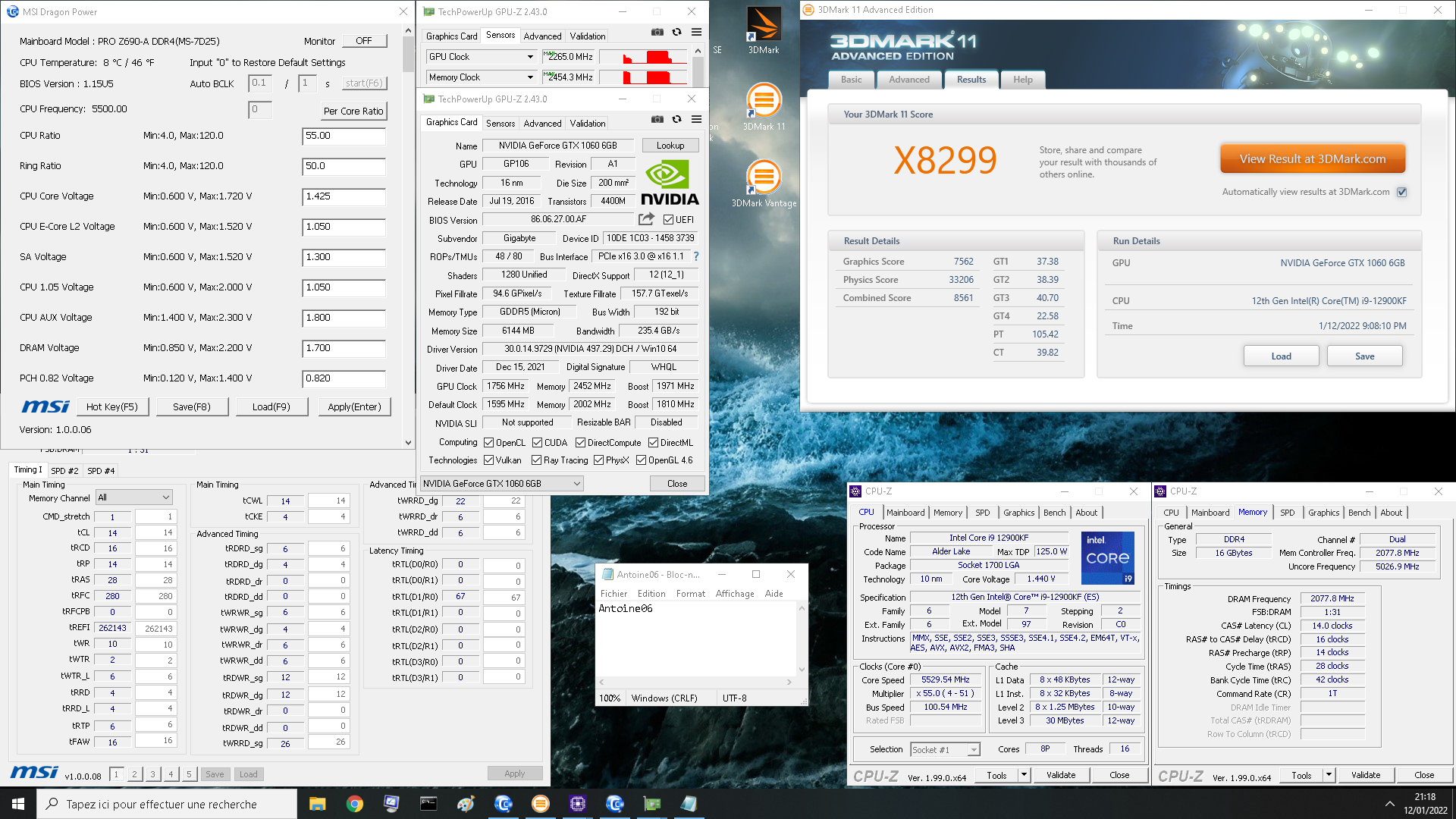Open hamburger menu in GPU-Z Sensors window
The height and width of the screenshot is (819, 1456).
pyautogui.click(x=696, y=32)
